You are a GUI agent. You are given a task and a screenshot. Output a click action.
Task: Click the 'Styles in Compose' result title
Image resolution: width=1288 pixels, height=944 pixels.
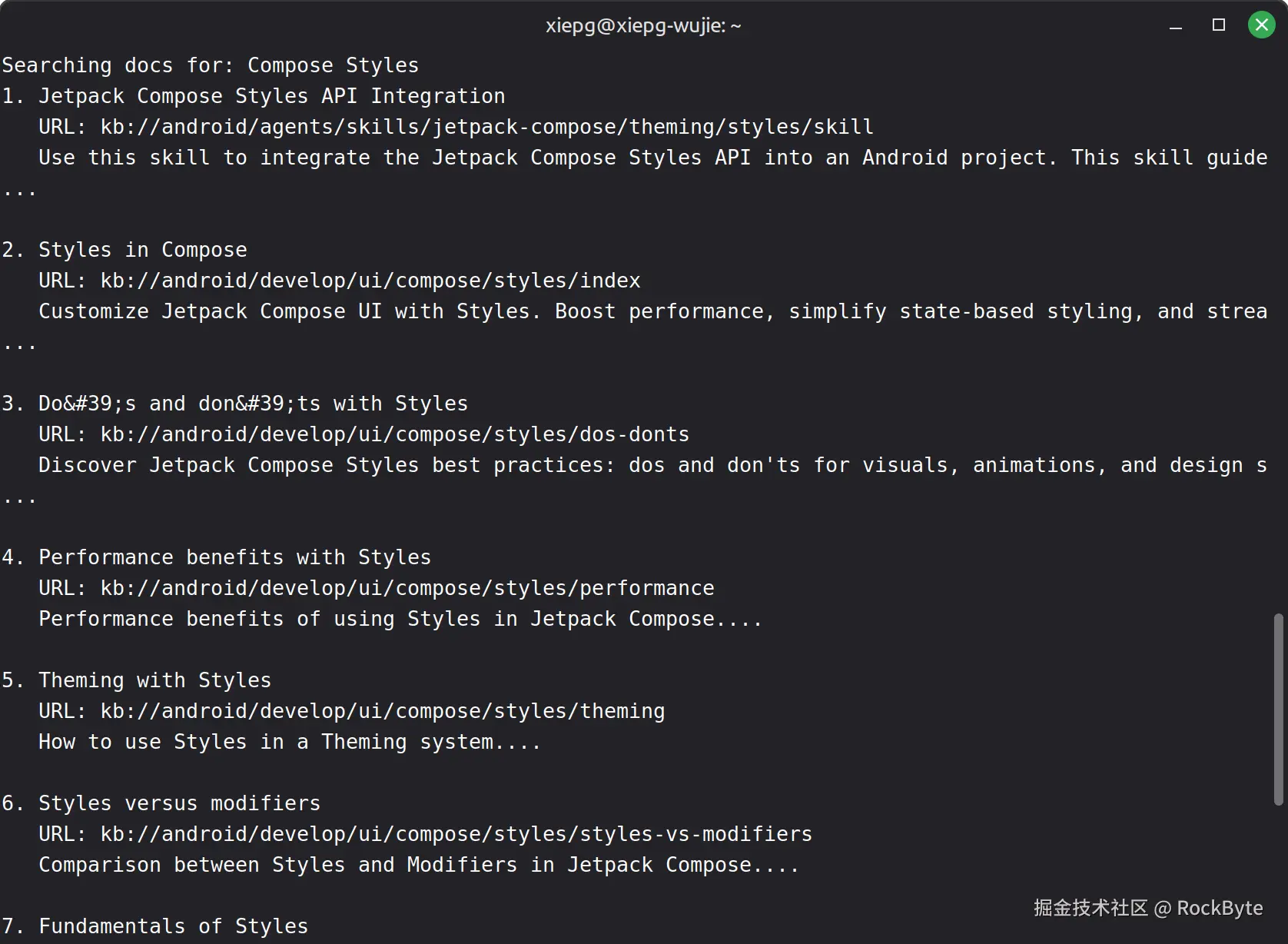[143, 250]
